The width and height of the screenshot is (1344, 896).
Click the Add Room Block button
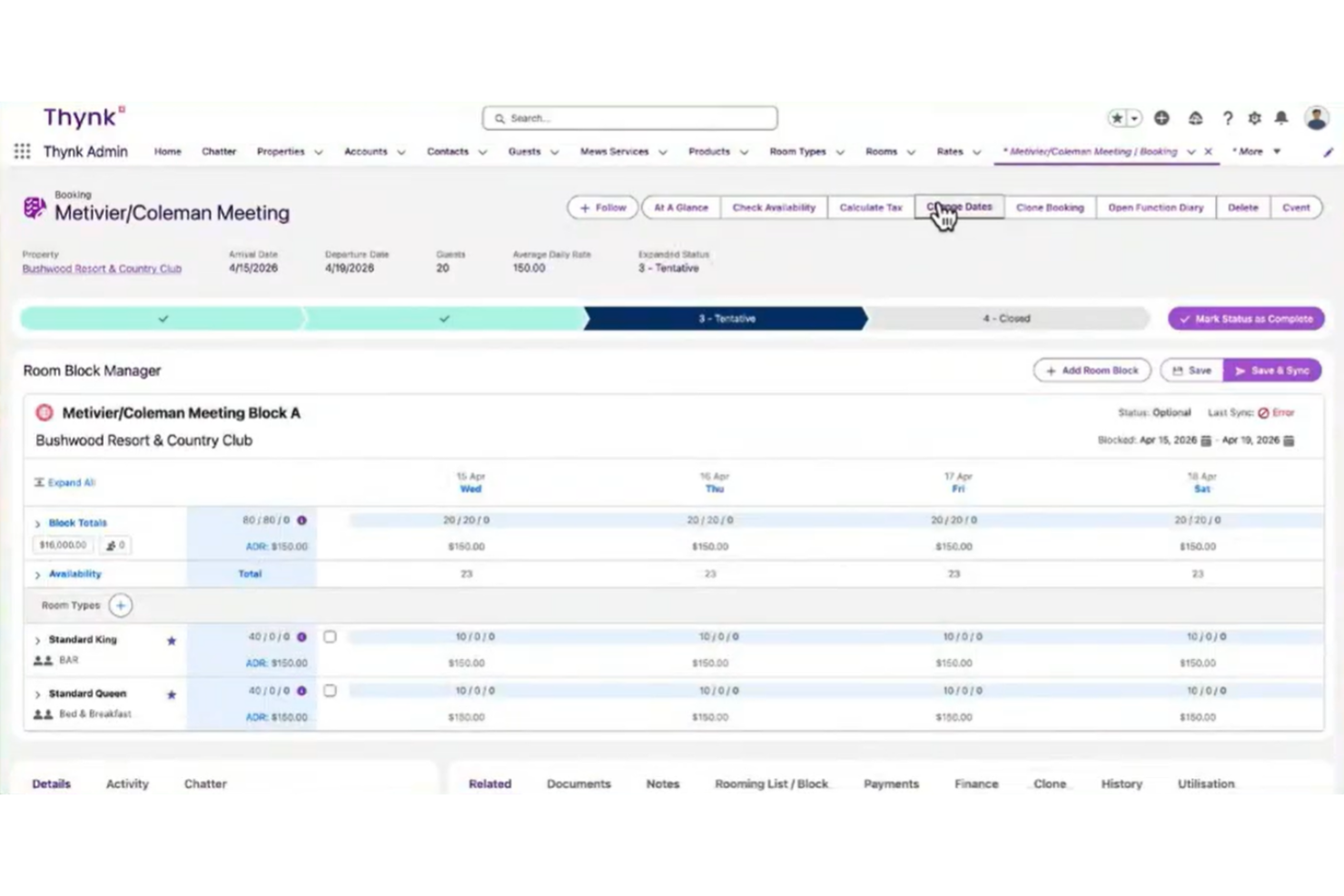pyautogui.click(x=1092, y=370)
